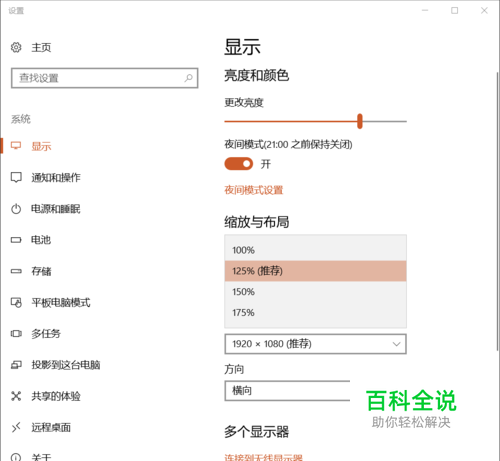Toggle night mode switch off
This screenshot has height=461, width=500.
[239, 164]
